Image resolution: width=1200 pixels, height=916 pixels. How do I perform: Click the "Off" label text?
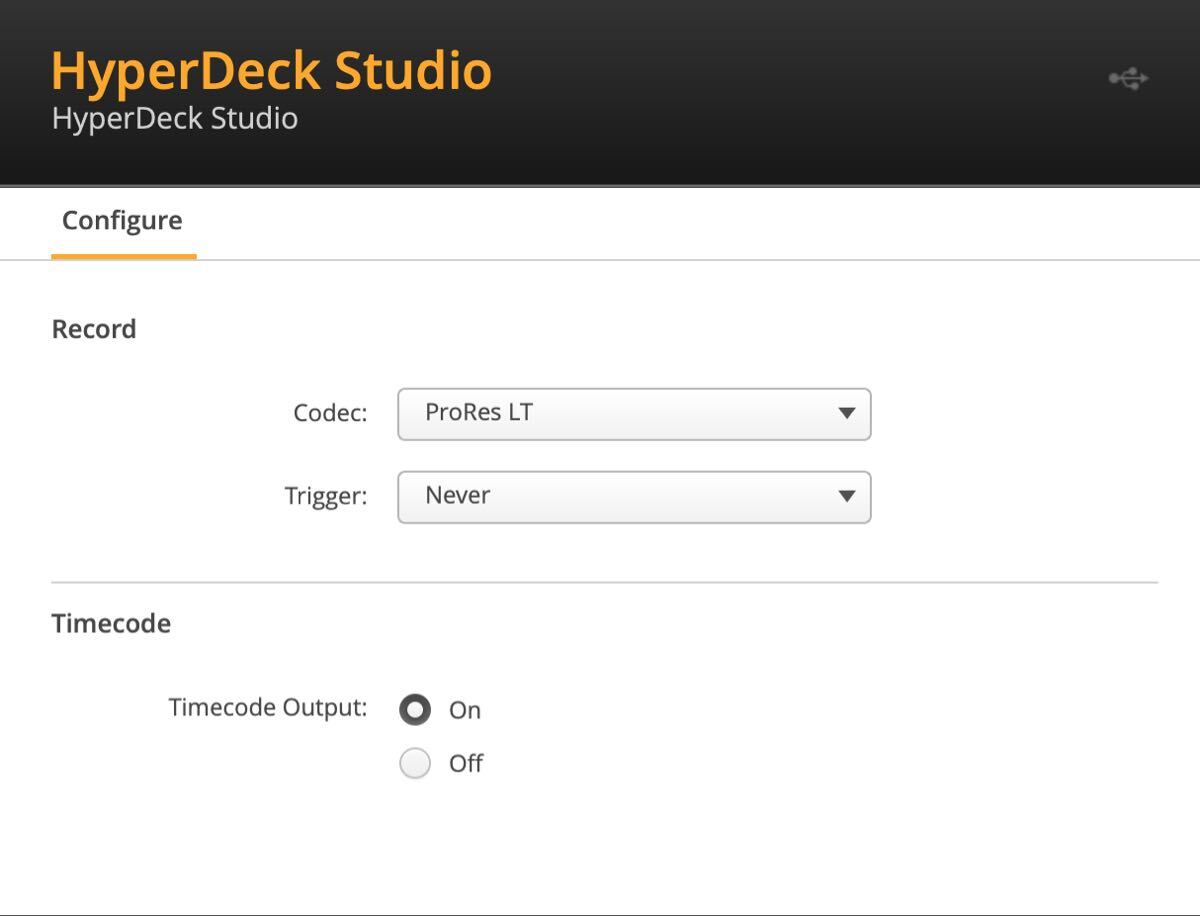pos(466,764)
